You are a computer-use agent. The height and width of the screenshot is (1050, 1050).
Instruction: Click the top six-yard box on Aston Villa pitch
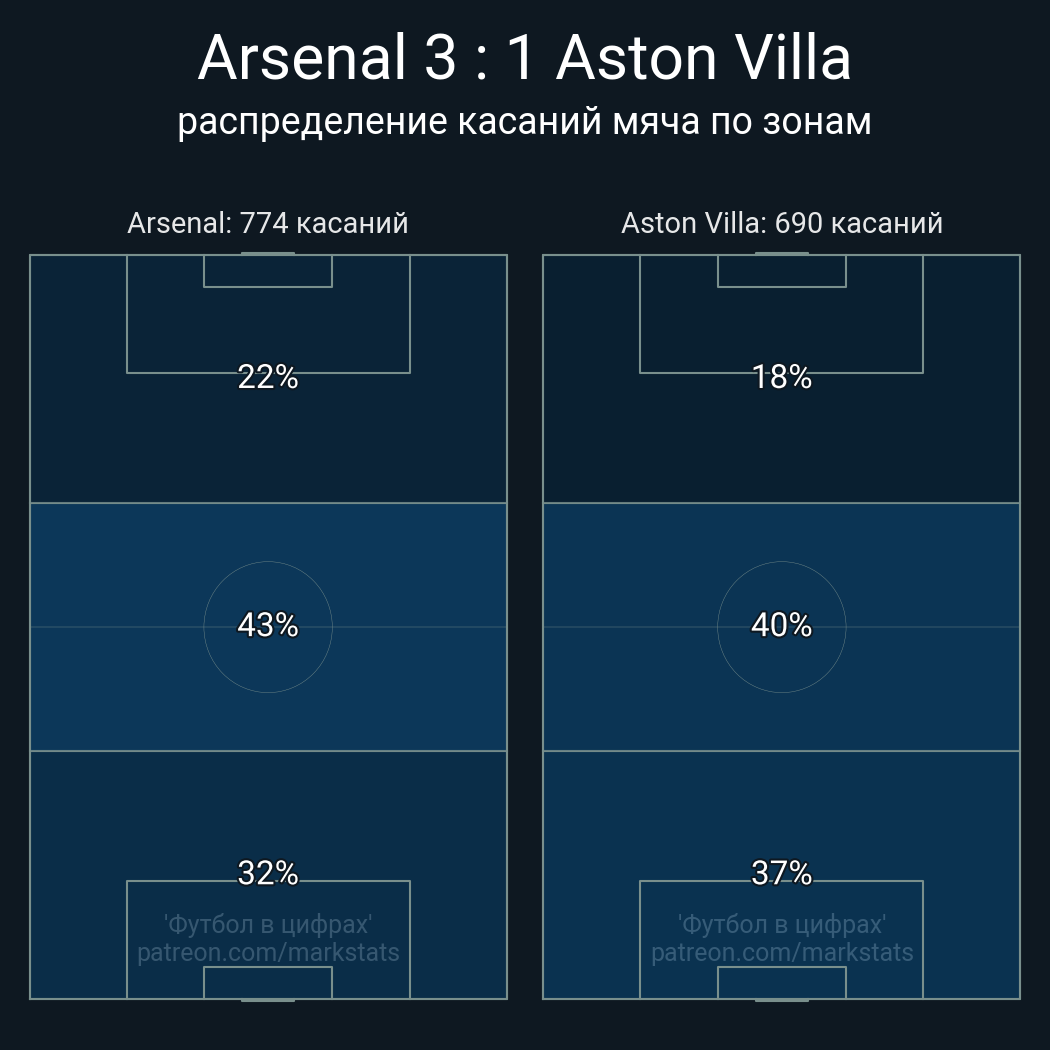[781, 271]
